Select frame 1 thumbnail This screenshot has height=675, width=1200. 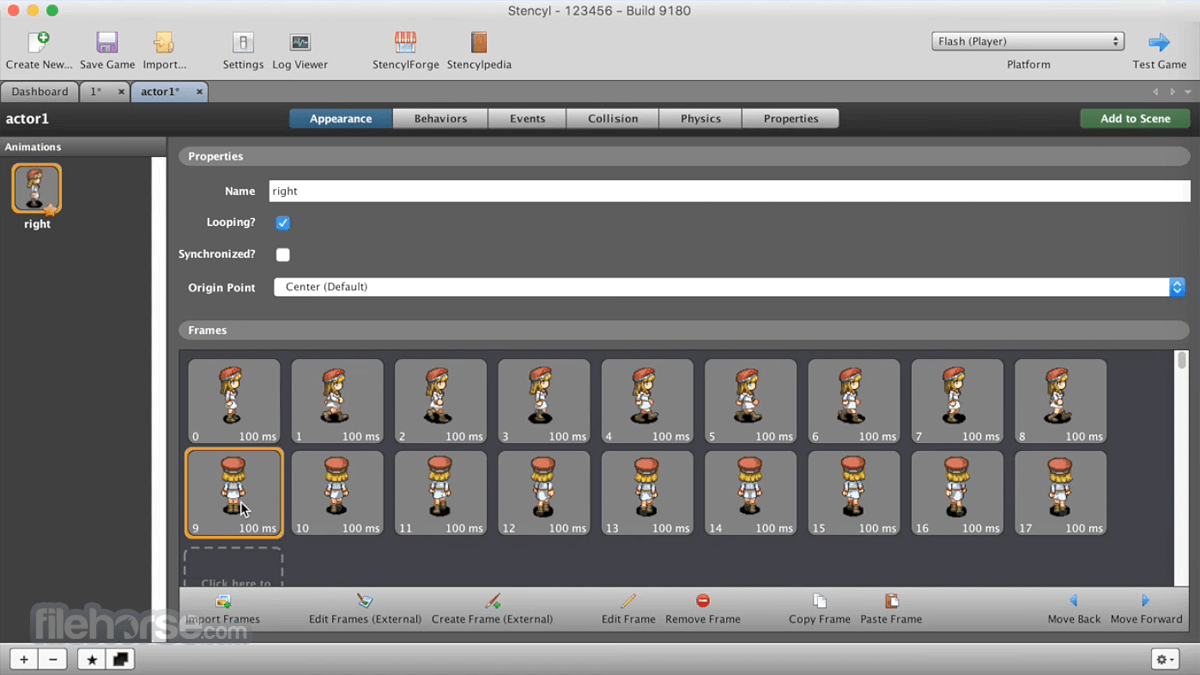point(337,401)
